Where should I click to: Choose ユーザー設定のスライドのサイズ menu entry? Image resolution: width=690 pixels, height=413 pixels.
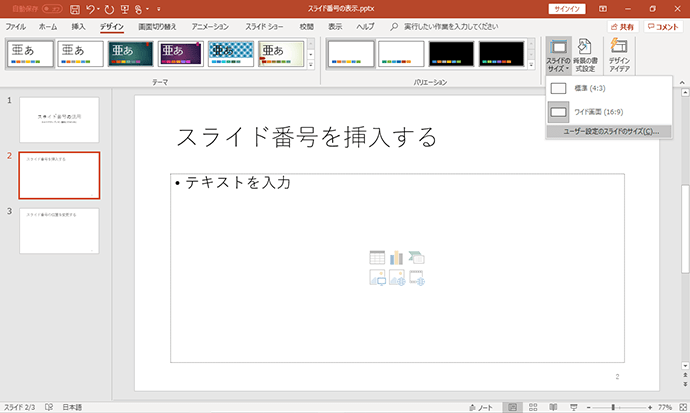609,132
